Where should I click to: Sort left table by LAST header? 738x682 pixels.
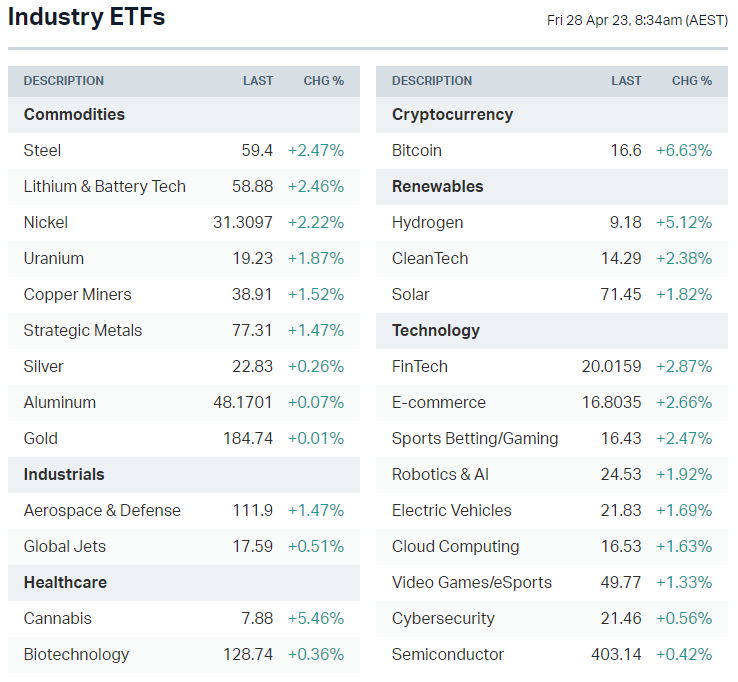tap(257, 81)
